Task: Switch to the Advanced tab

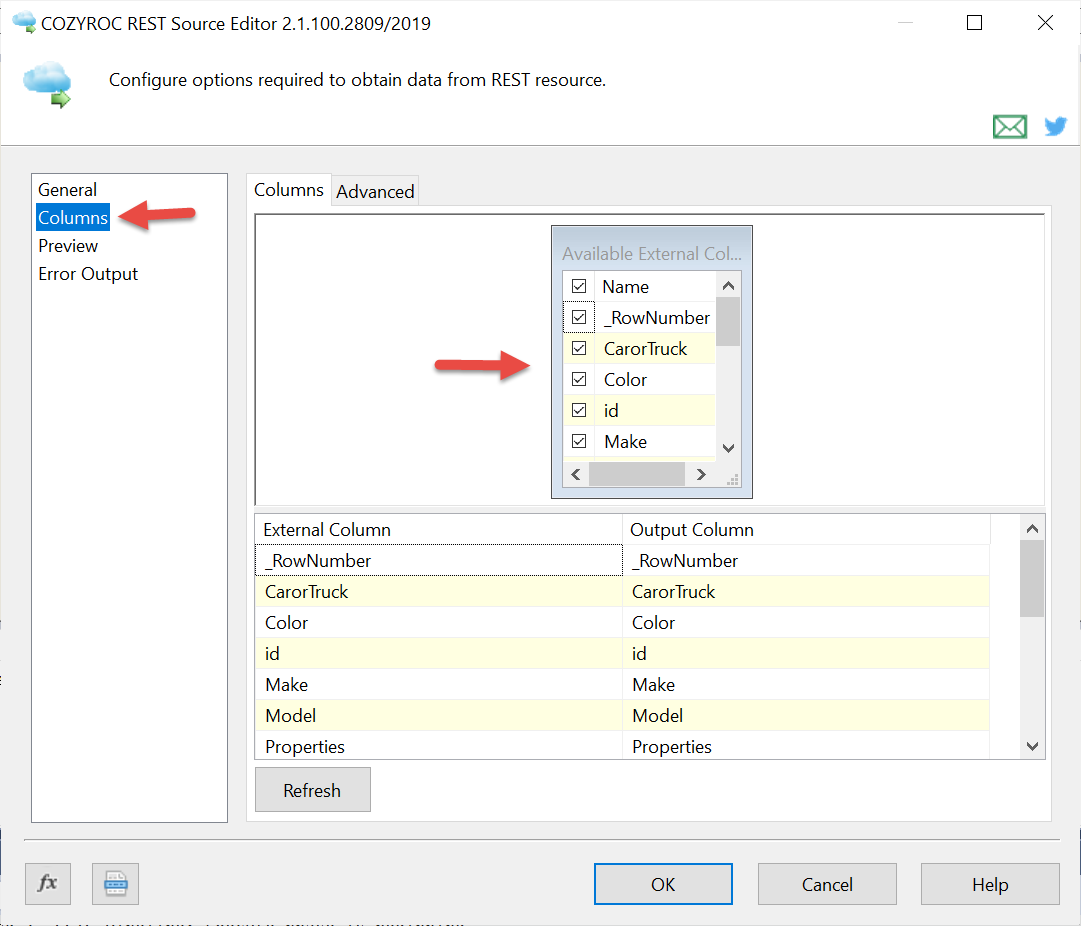Action: click(x=375, y=191)
